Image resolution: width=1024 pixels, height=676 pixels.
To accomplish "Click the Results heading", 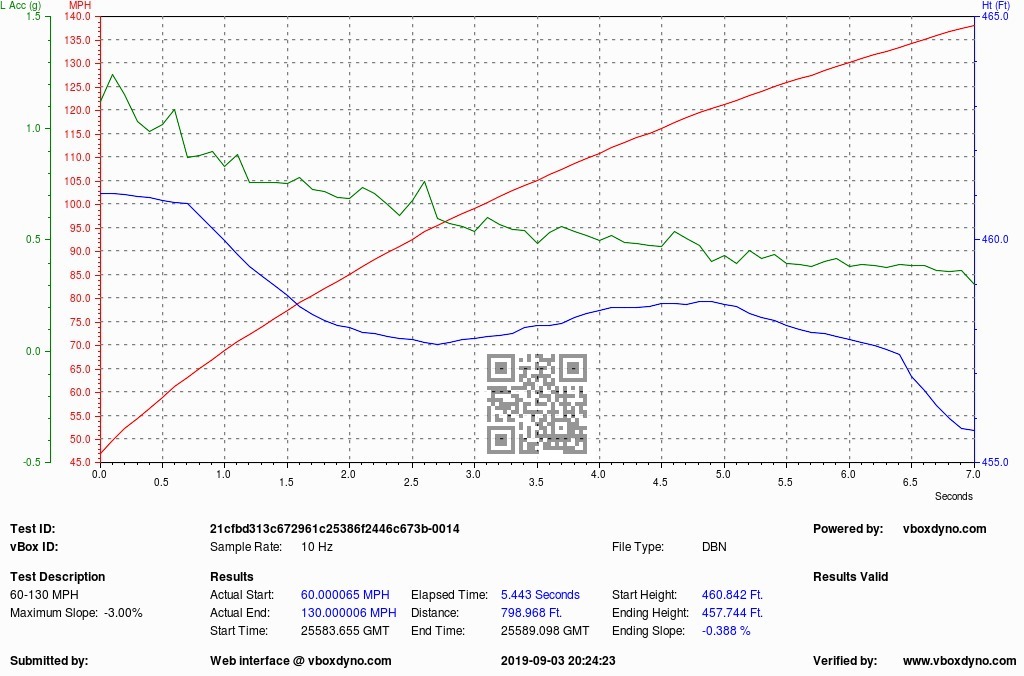I will click(231, 577).
